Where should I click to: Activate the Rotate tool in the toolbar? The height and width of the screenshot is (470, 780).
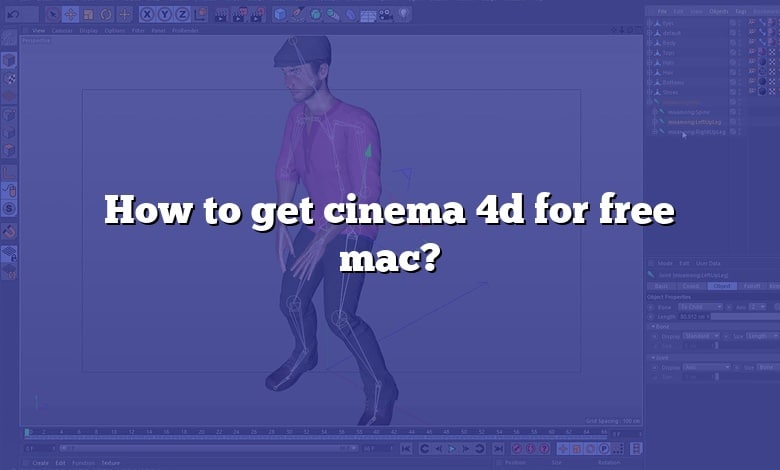[106, 14]
